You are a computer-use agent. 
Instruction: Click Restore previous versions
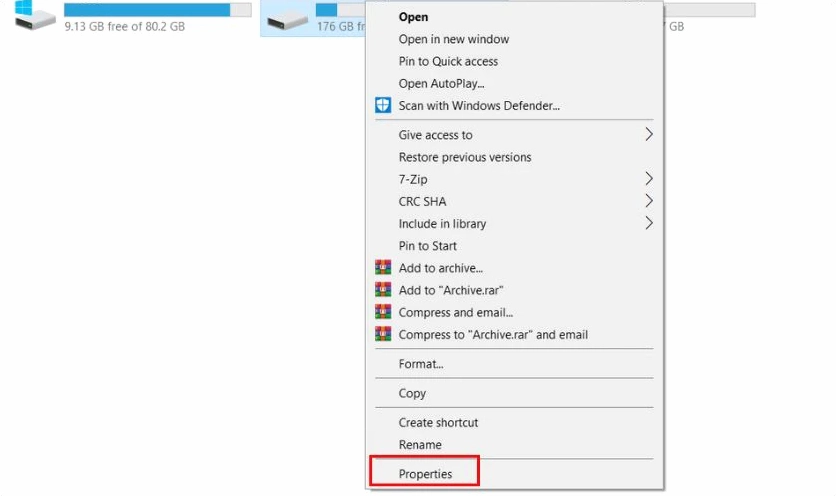point(465,157)
